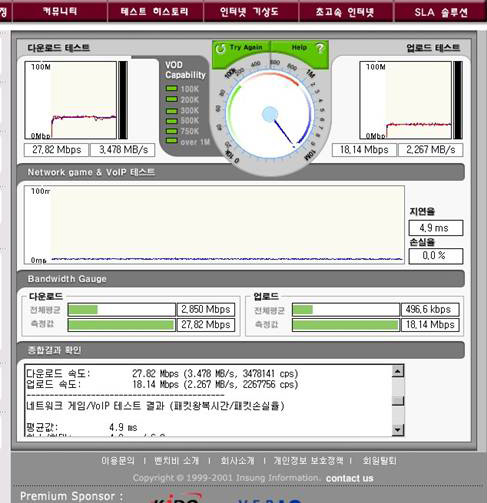Open the Help question mark icon

tap(320, 49)
